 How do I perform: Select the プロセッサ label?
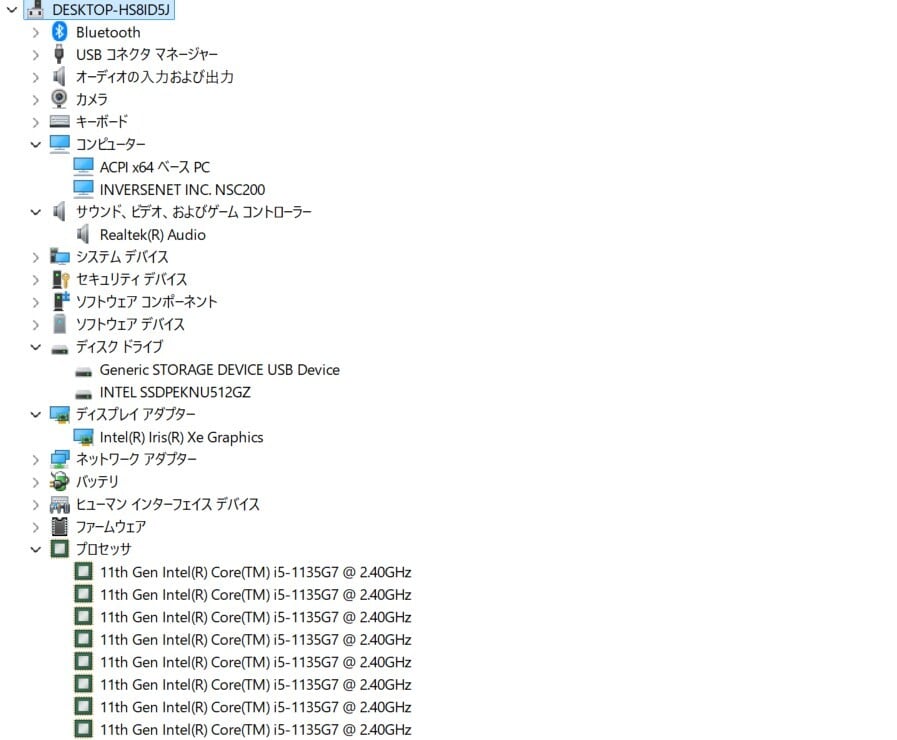click(104, 549)
